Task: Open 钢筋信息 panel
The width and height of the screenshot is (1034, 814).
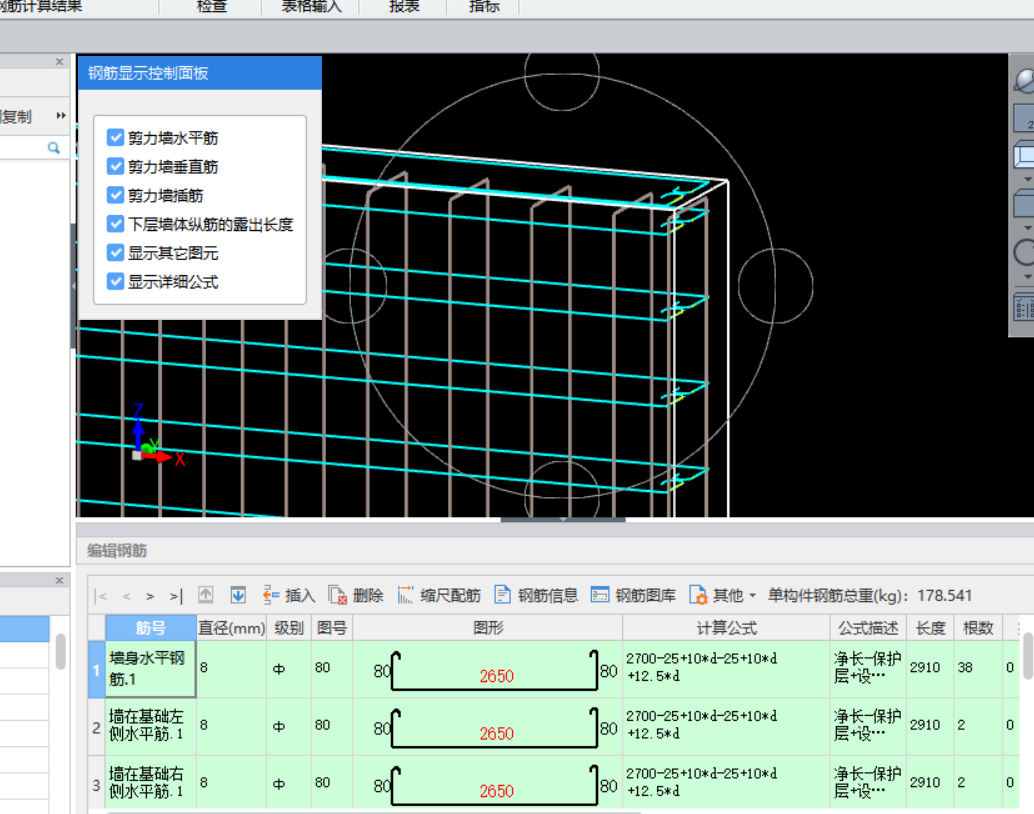Action: pos(536,596)
